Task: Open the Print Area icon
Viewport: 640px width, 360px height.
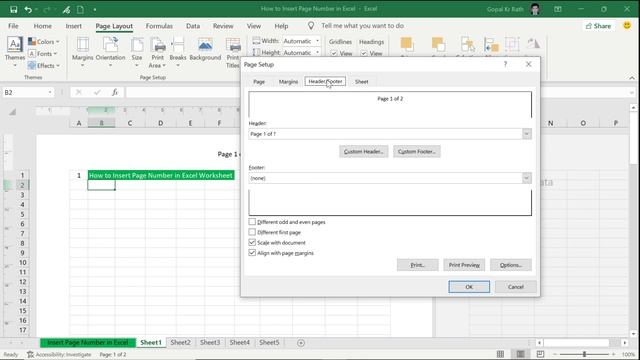Action: click(x=157, y=45)
